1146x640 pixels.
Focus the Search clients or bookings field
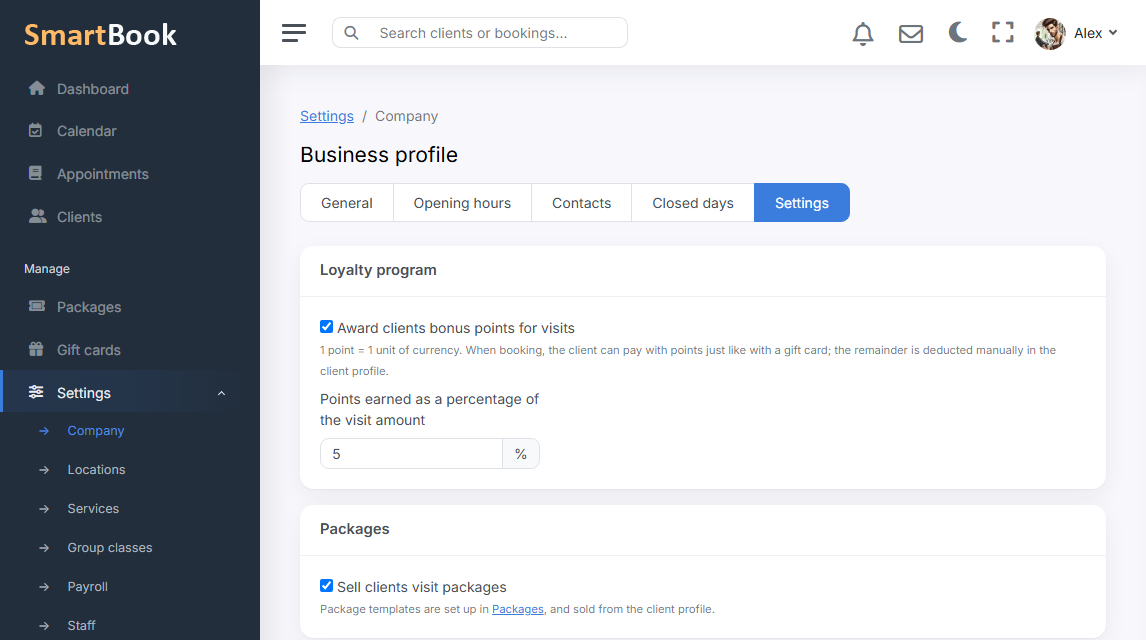pos(479,33)
